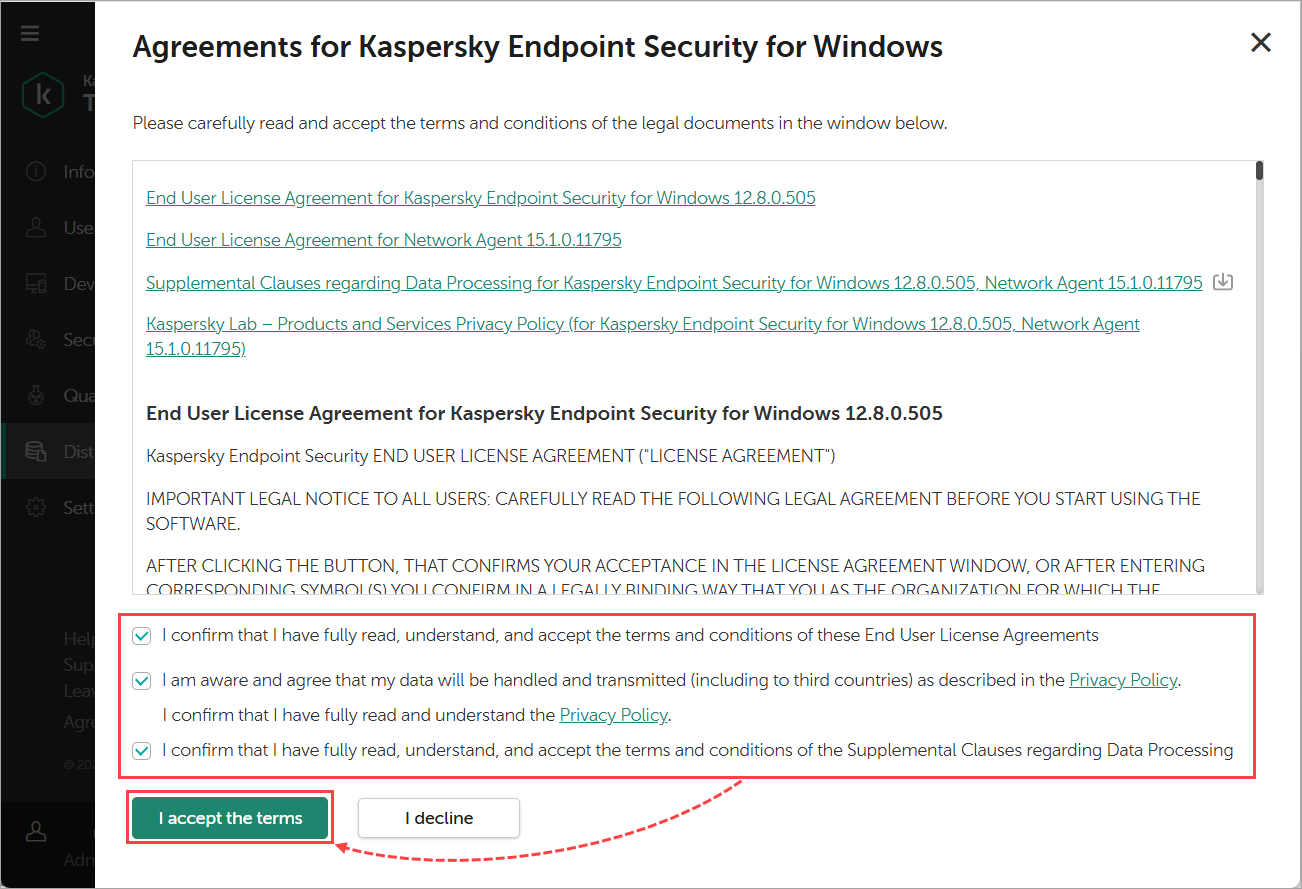The height and width of the screenshot is (889, 1302).
Task: Open the Security management icon in sidebar
Action: [36, 340]
